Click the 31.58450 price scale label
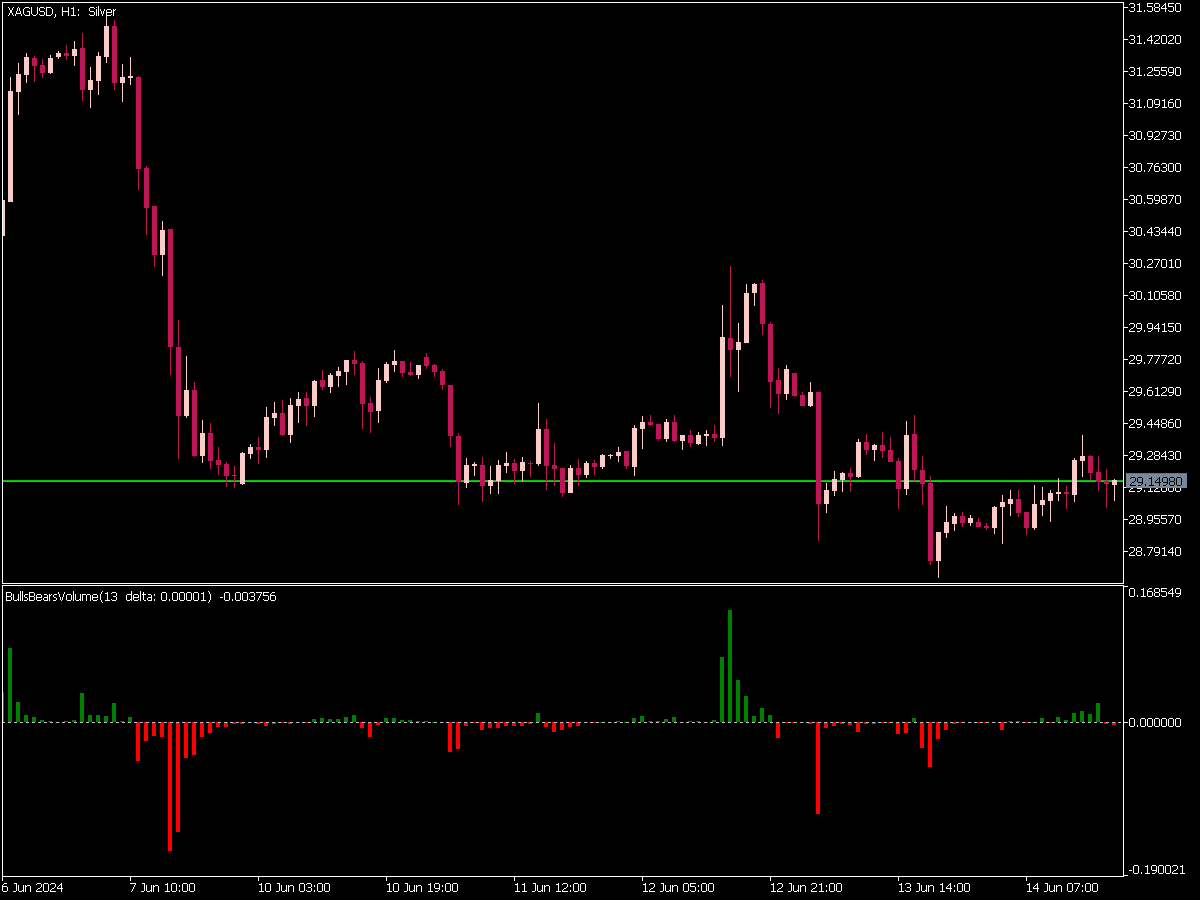This screenshot has width=1200, height=900. pyautogui.click(x=1156, y=8)
